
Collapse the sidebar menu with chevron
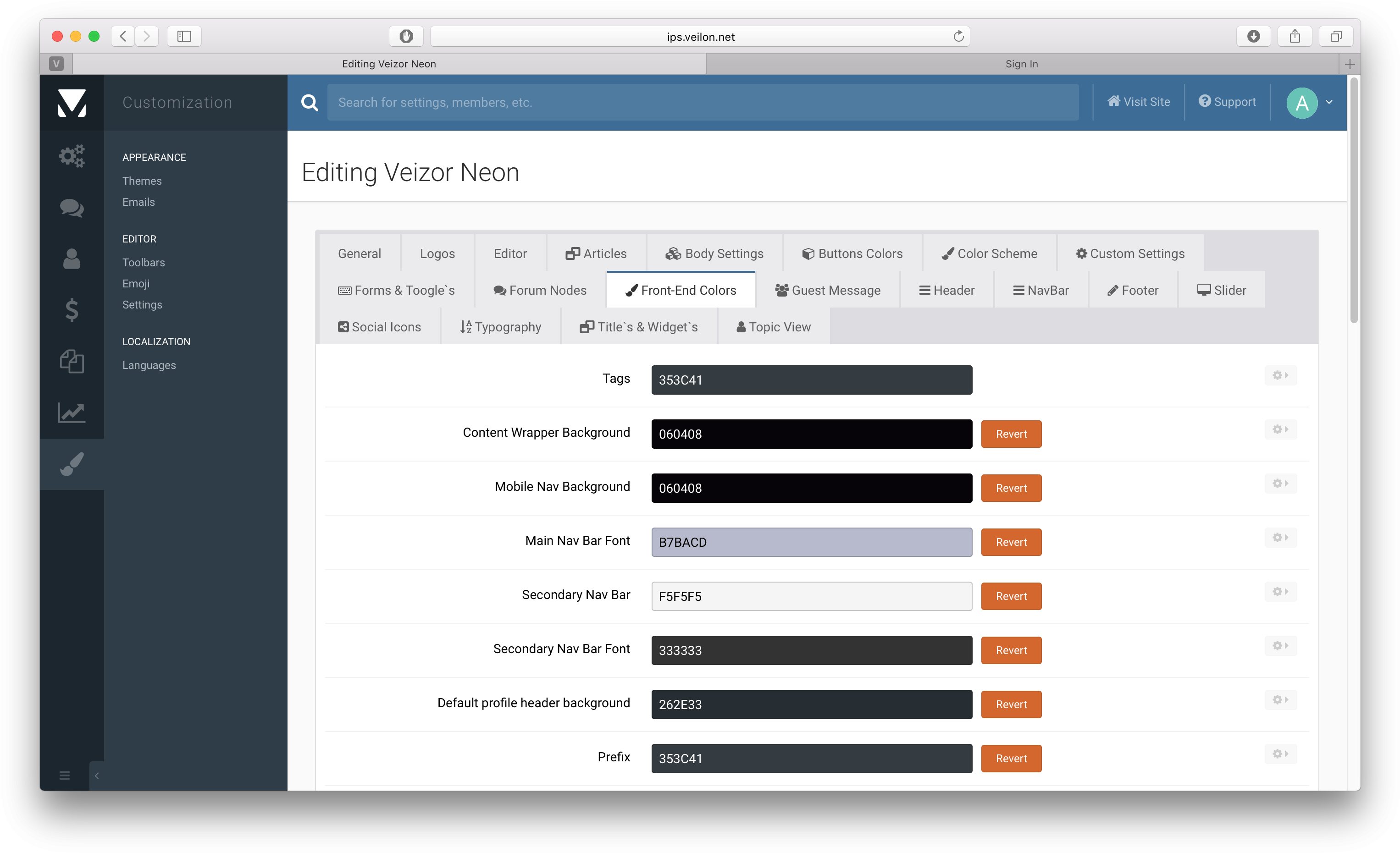(x=97, y=776)
